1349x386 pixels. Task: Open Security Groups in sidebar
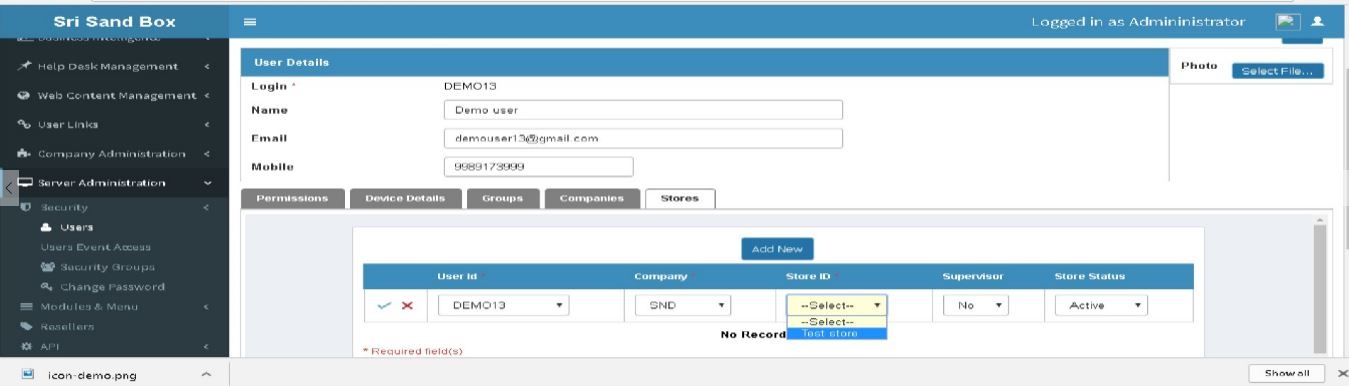pyautogui.click(x=107, y=267)
